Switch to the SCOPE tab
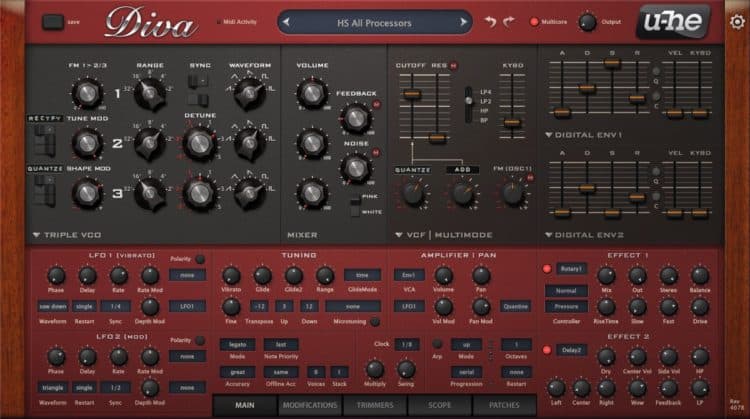 click(440, 405)
